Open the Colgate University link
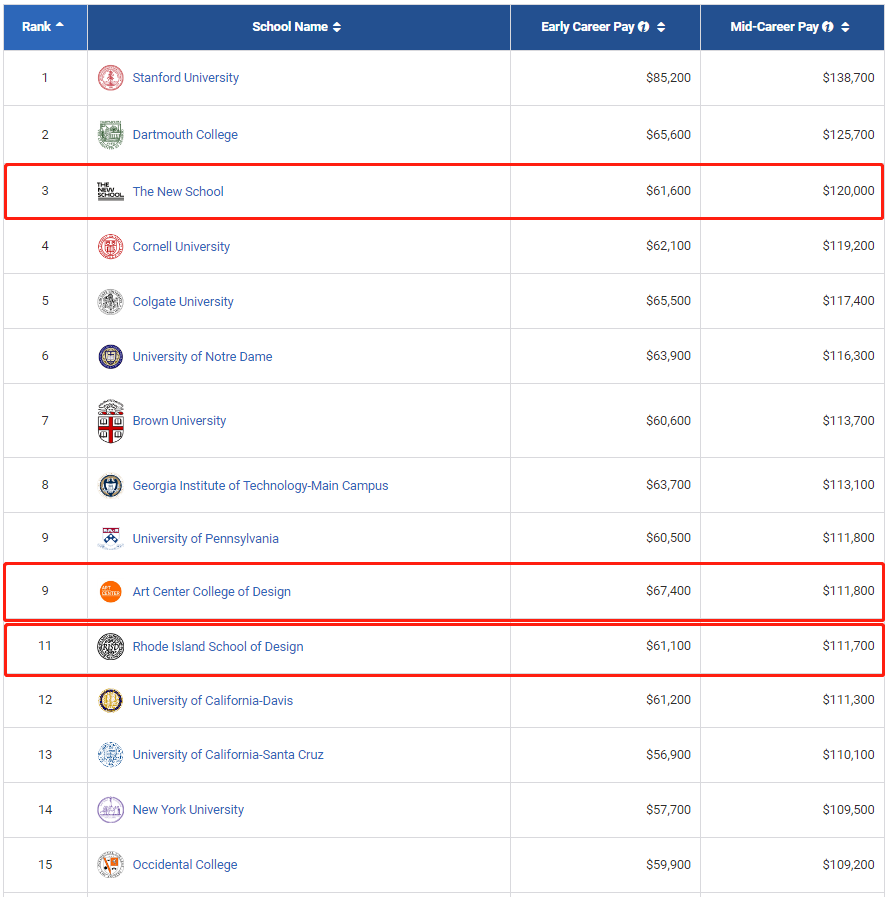The height and width of the screenshot is (897, 888). [x=183, y=301]
